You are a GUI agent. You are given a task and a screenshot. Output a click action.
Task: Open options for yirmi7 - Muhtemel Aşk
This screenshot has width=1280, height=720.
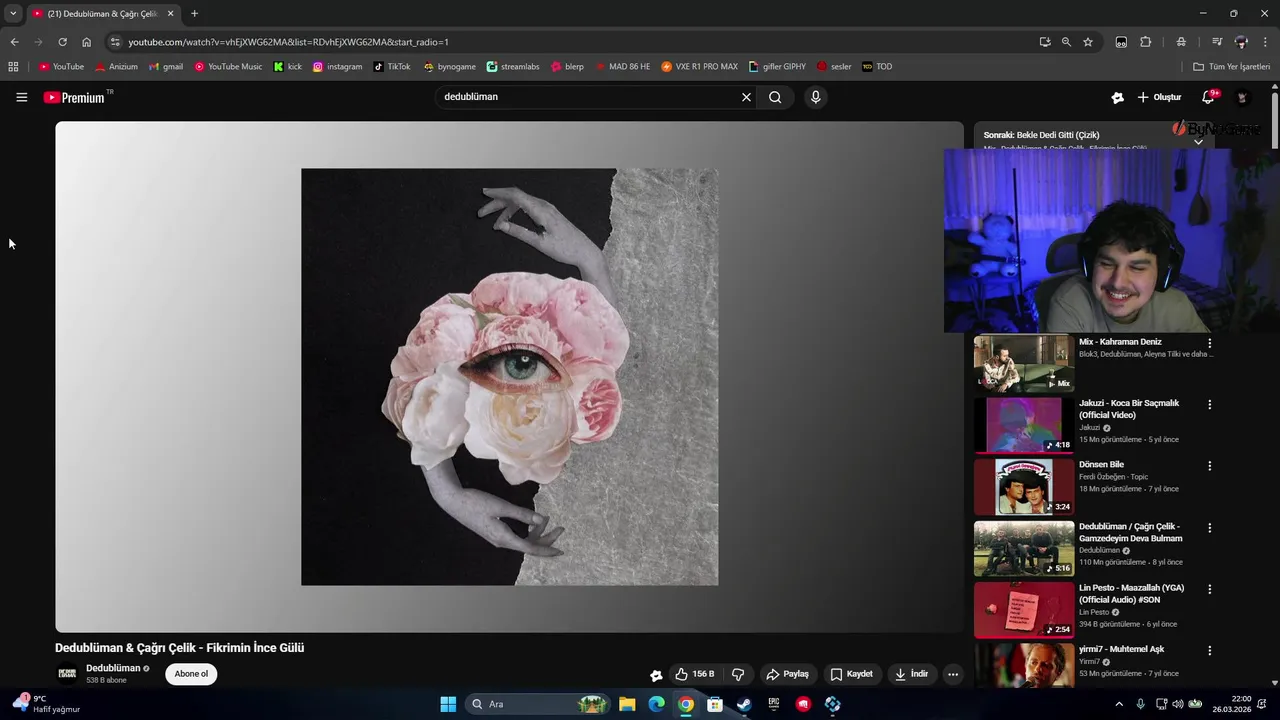click(1209, 651)
